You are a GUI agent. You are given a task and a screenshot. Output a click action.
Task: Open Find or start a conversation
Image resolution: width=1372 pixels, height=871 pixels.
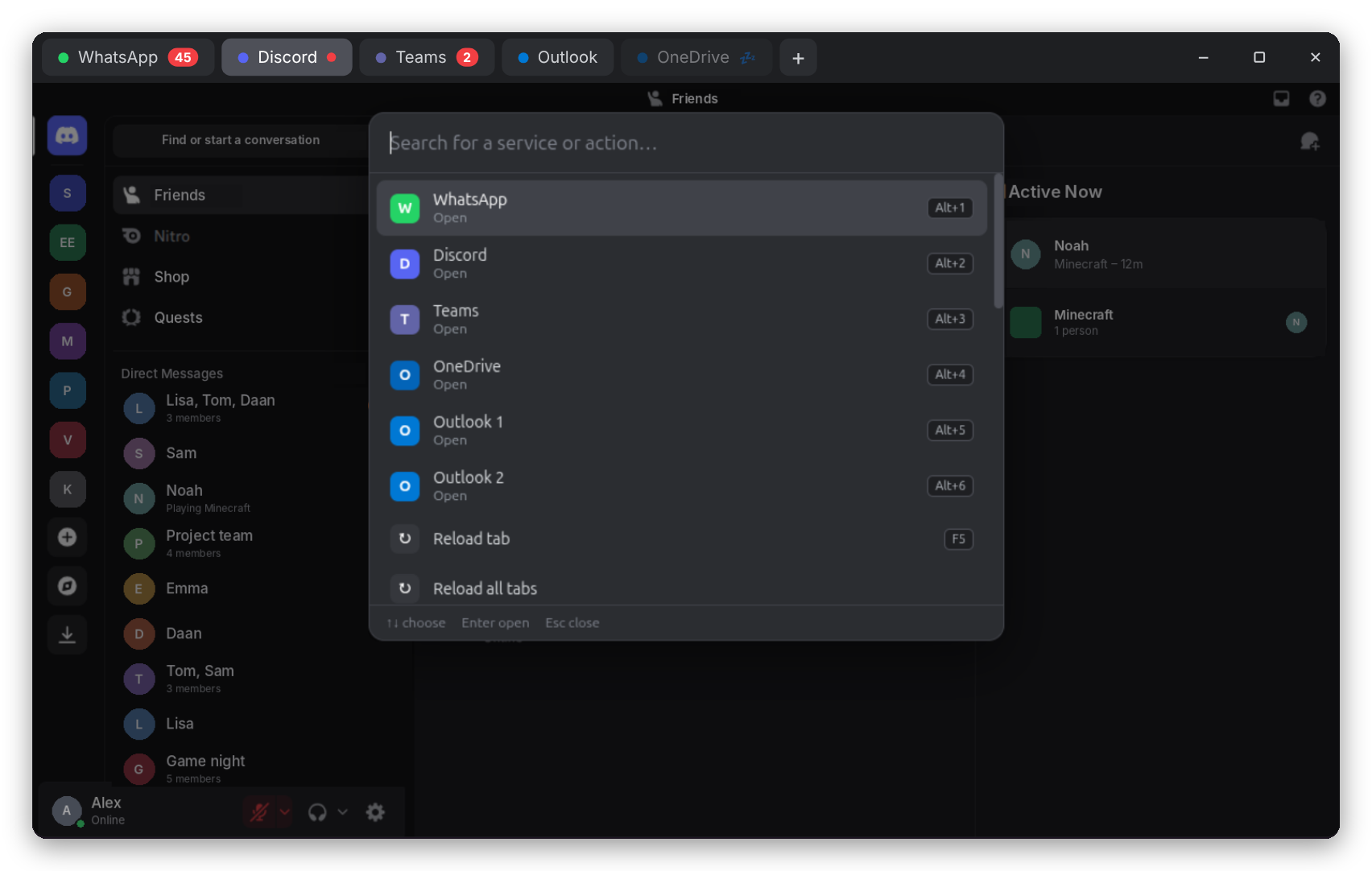241,140
